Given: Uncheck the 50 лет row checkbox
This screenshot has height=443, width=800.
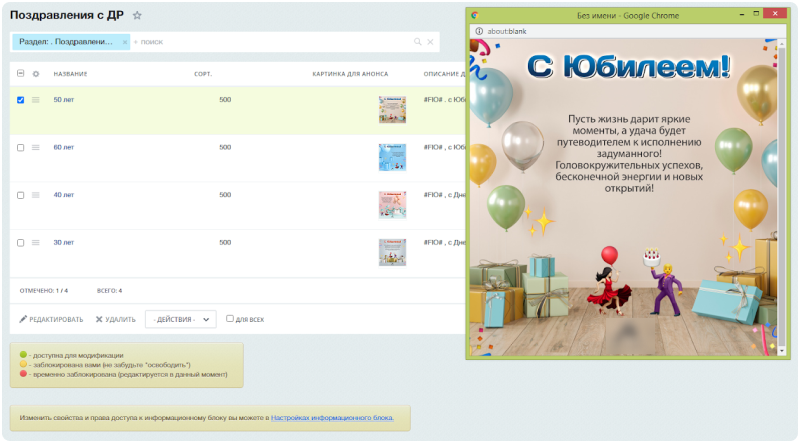Looking at the screenshot, I should (x=20, y=100).
